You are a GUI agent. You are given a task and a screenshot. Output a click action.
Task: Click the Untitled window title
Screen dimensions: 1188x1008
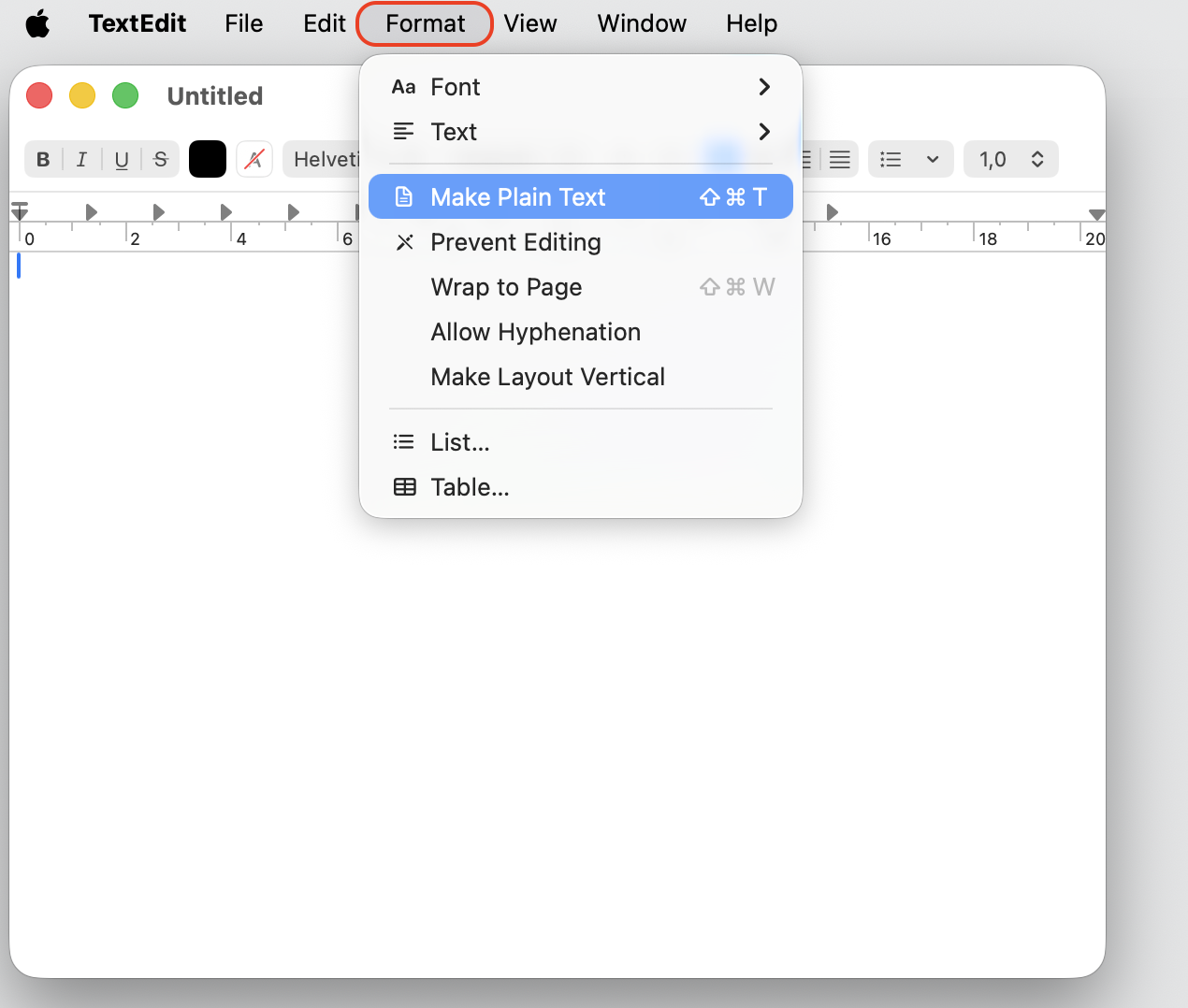215,96
